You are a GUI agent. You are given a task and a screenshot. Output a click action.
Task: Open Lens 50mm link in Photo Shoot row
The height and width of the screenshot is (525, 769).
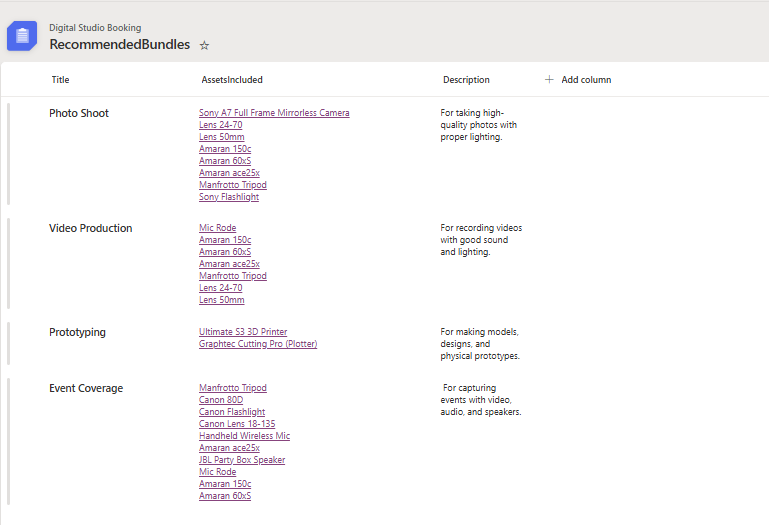tap(222, 137)
